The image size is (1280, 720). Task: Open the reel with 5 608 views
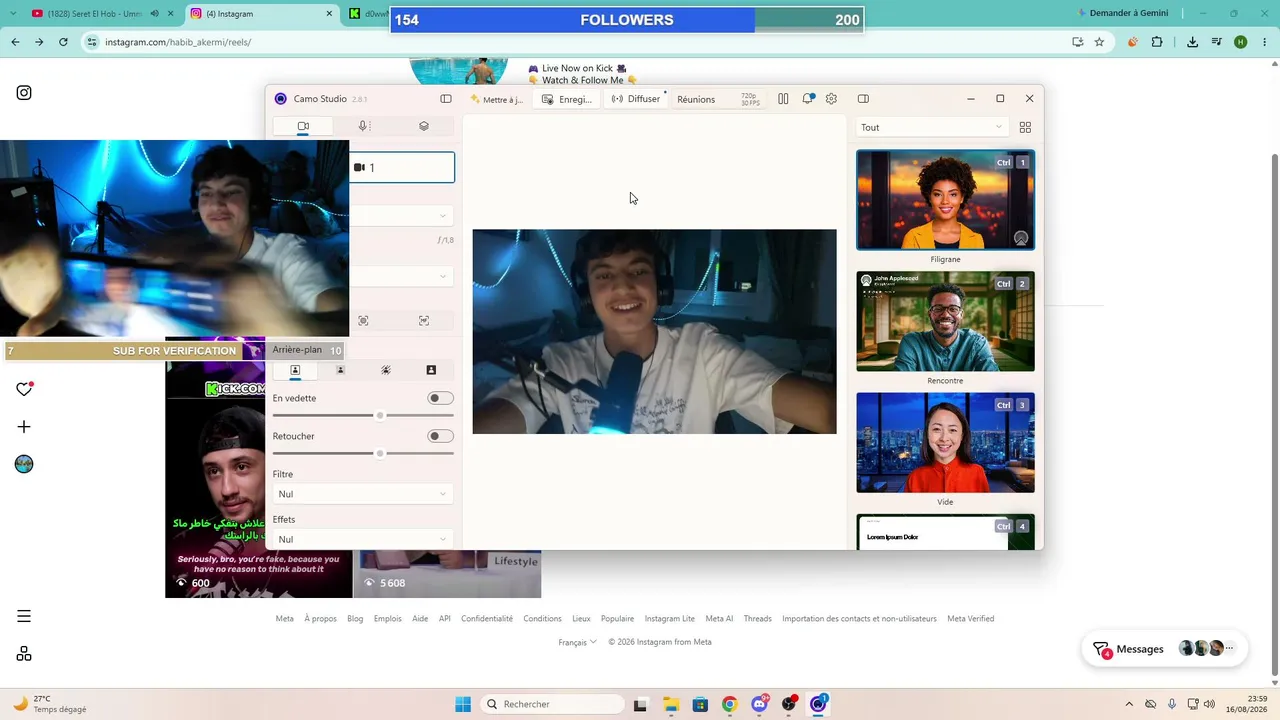coord(448,574)
